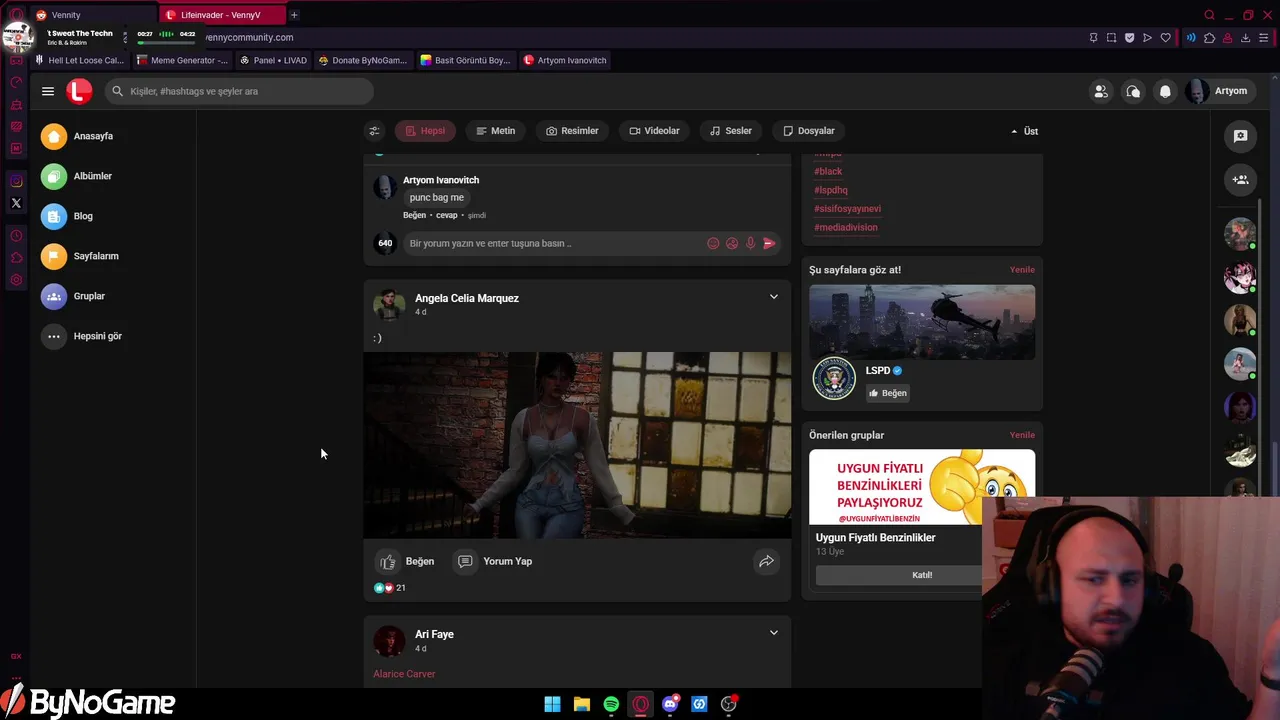This screenshot has width=1280, height=720.
Task: Open the #lspdhq hashtag
Action: pyautogui.click(x=831, y=190)
